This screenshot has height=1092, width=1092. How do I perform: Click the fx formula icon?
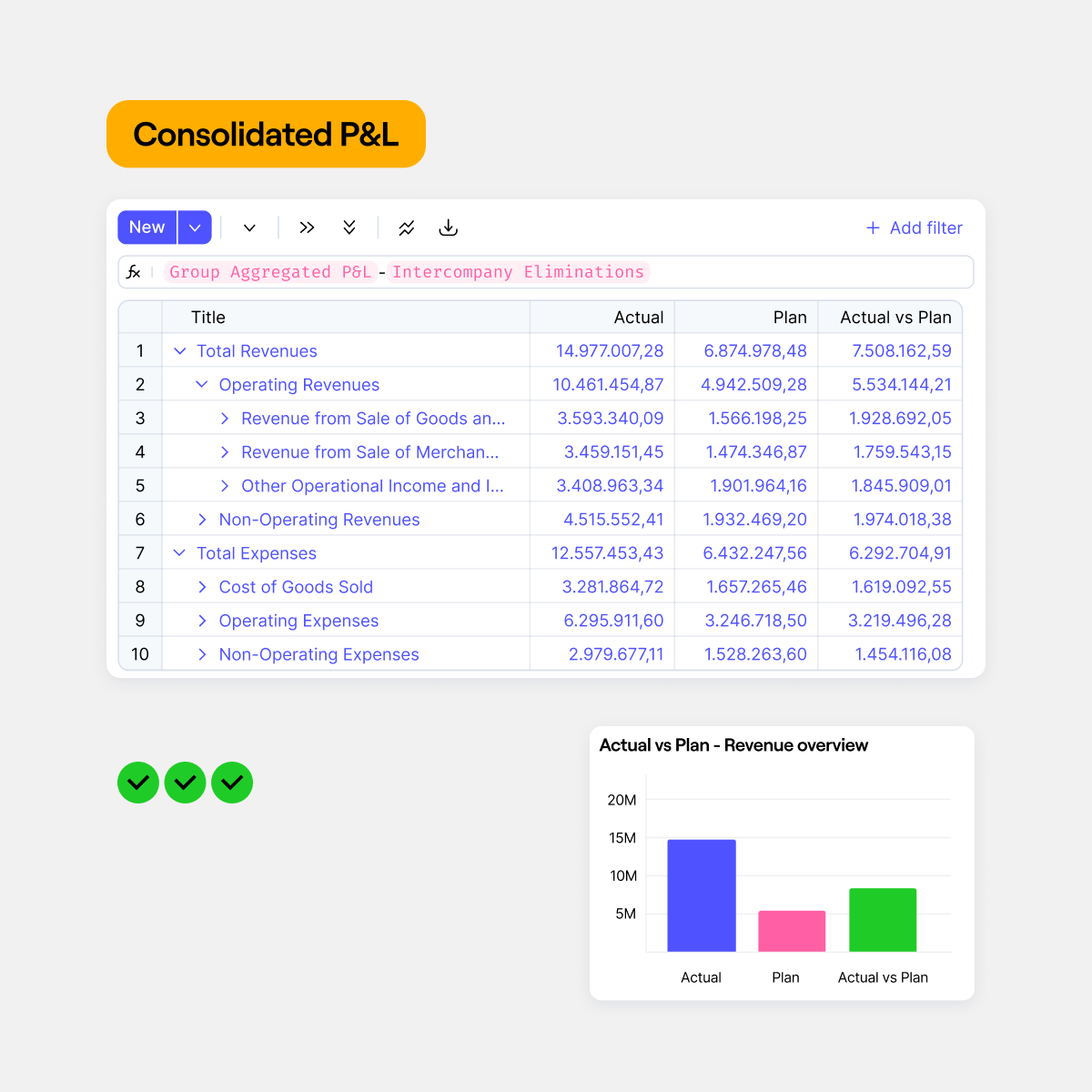coord(134,272)
